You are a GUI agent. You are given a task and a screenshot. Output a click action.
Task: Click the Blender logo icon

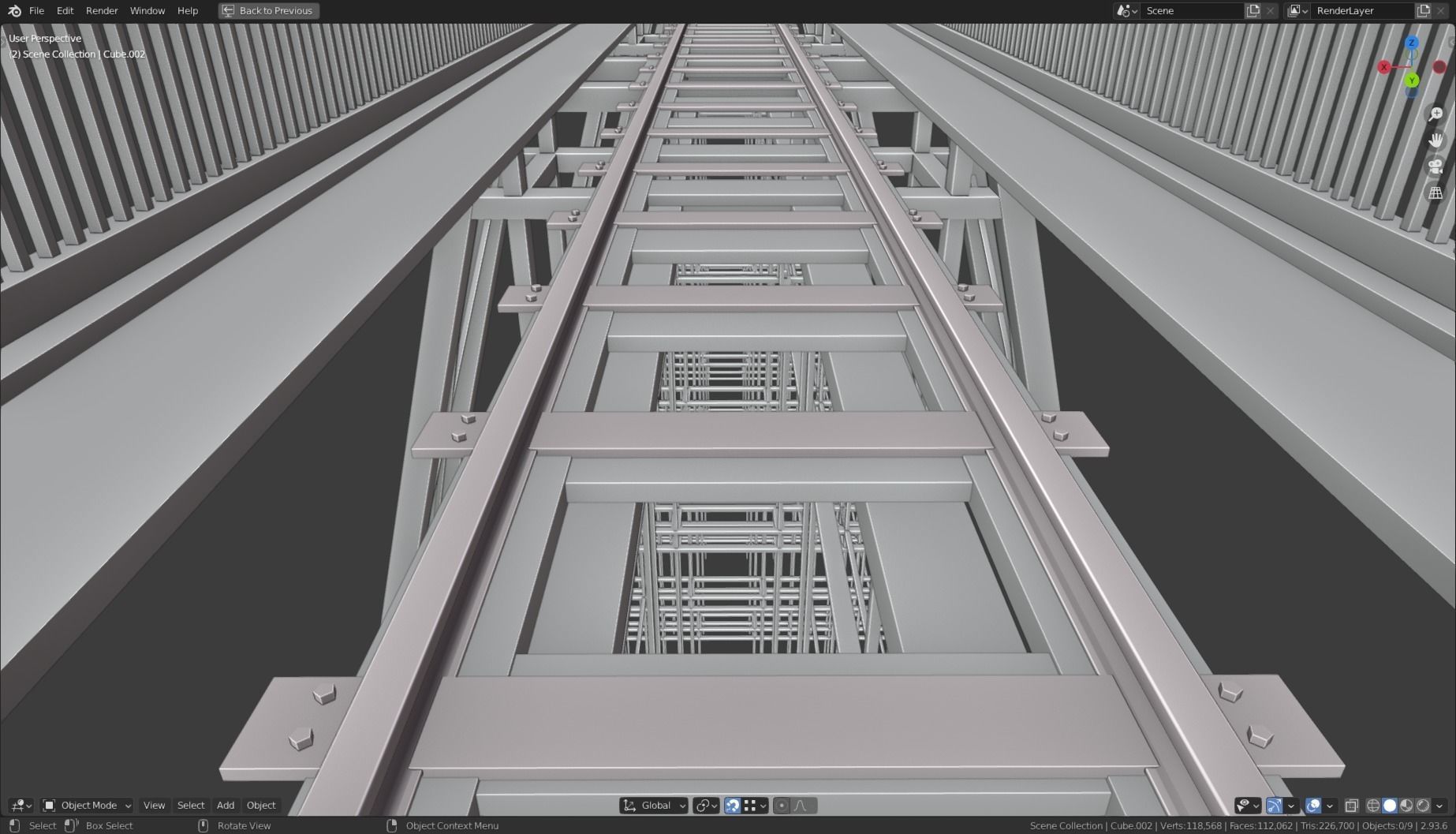click(14, 10)
